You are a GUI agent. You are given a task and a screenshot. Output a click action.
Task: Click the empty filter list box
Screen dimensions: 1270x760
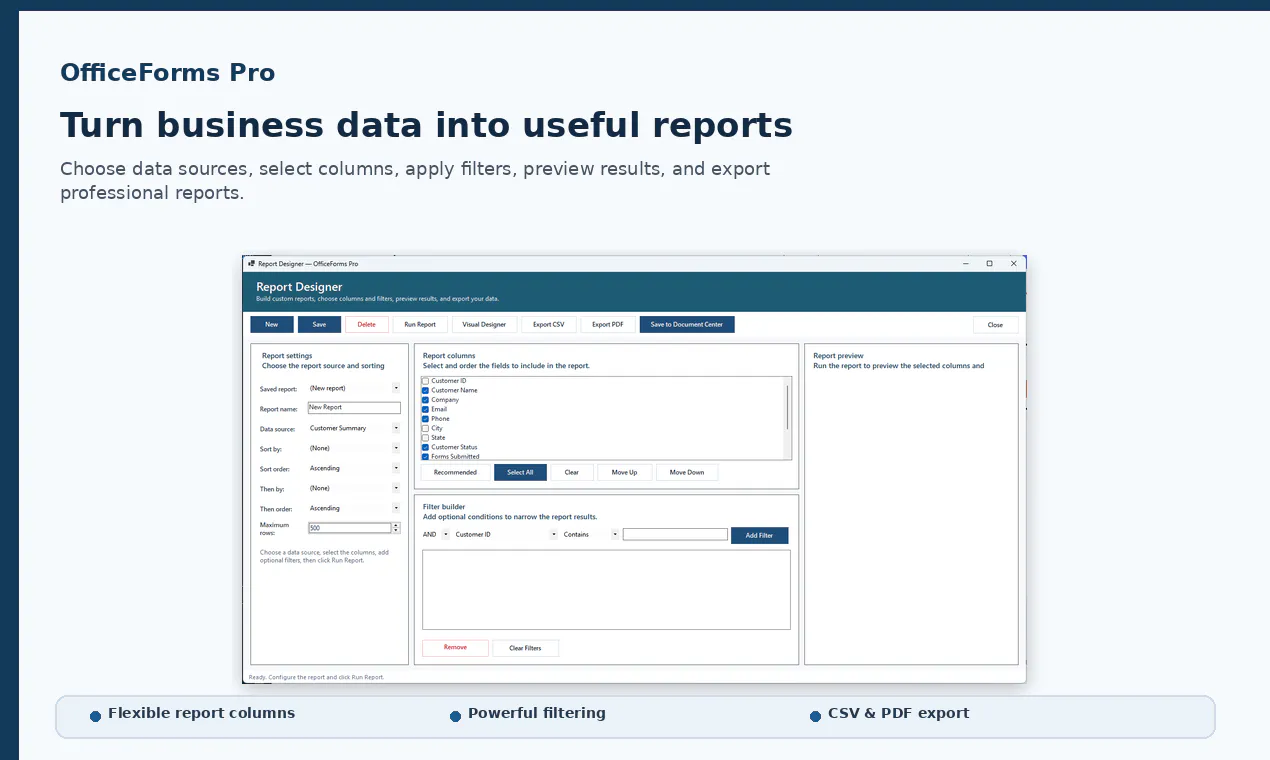click(606, 590)
